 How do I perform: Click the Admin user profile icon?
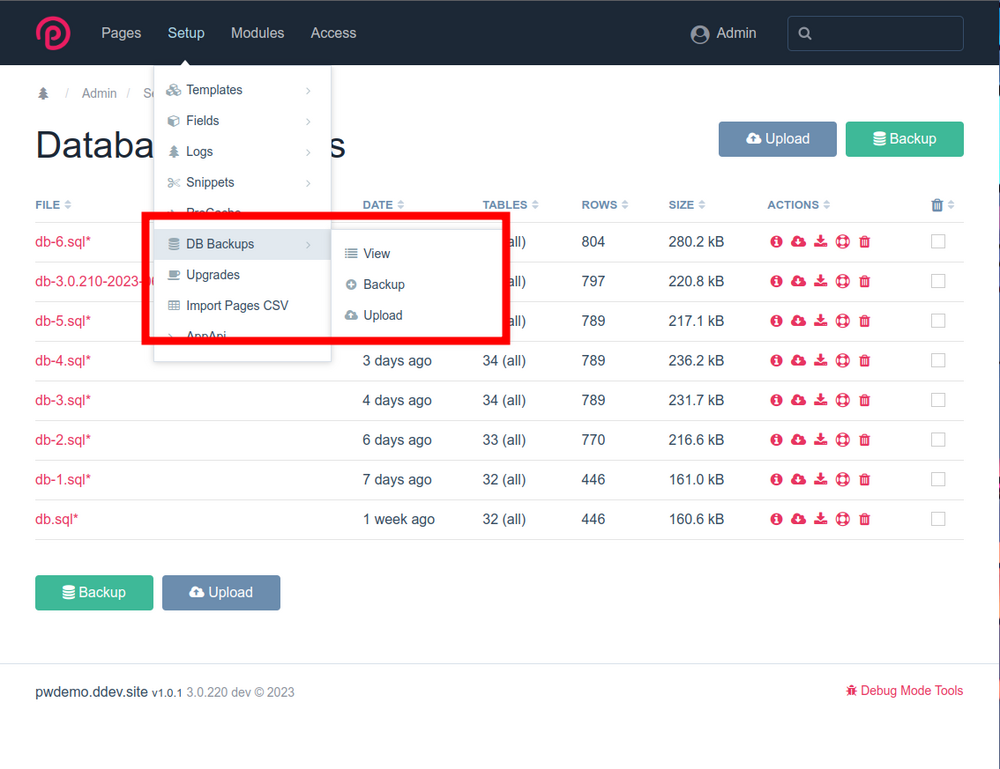700,34
